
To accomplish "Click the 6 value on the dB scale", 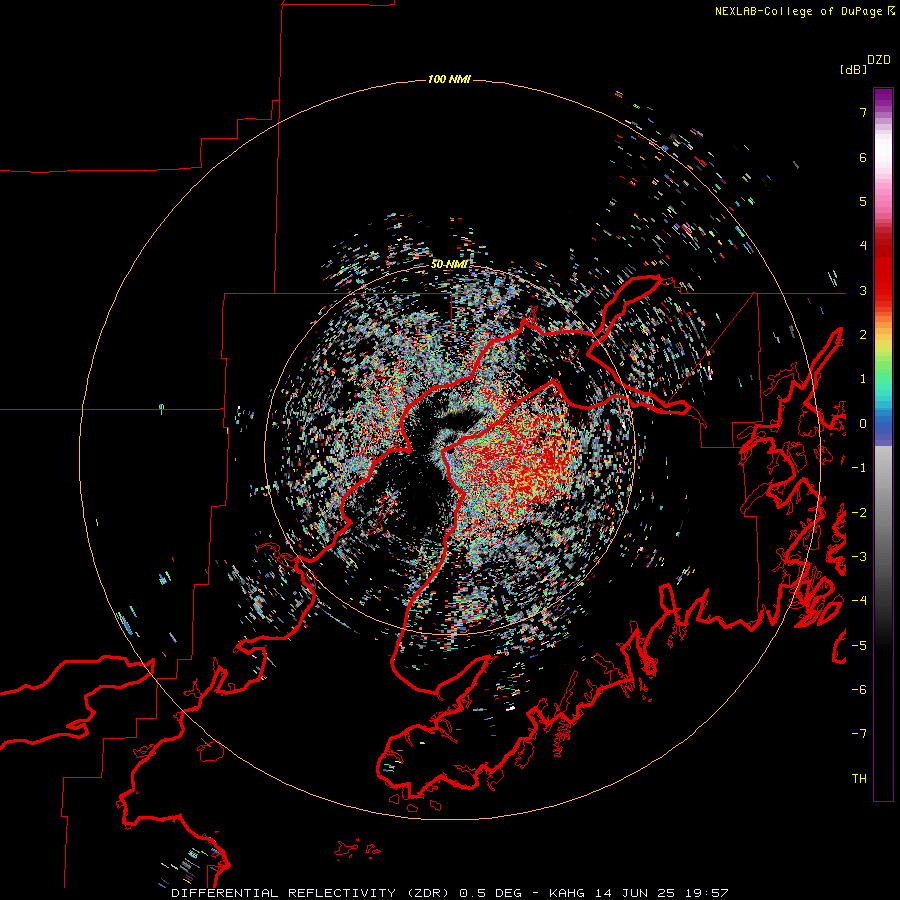I will [863, 157].
